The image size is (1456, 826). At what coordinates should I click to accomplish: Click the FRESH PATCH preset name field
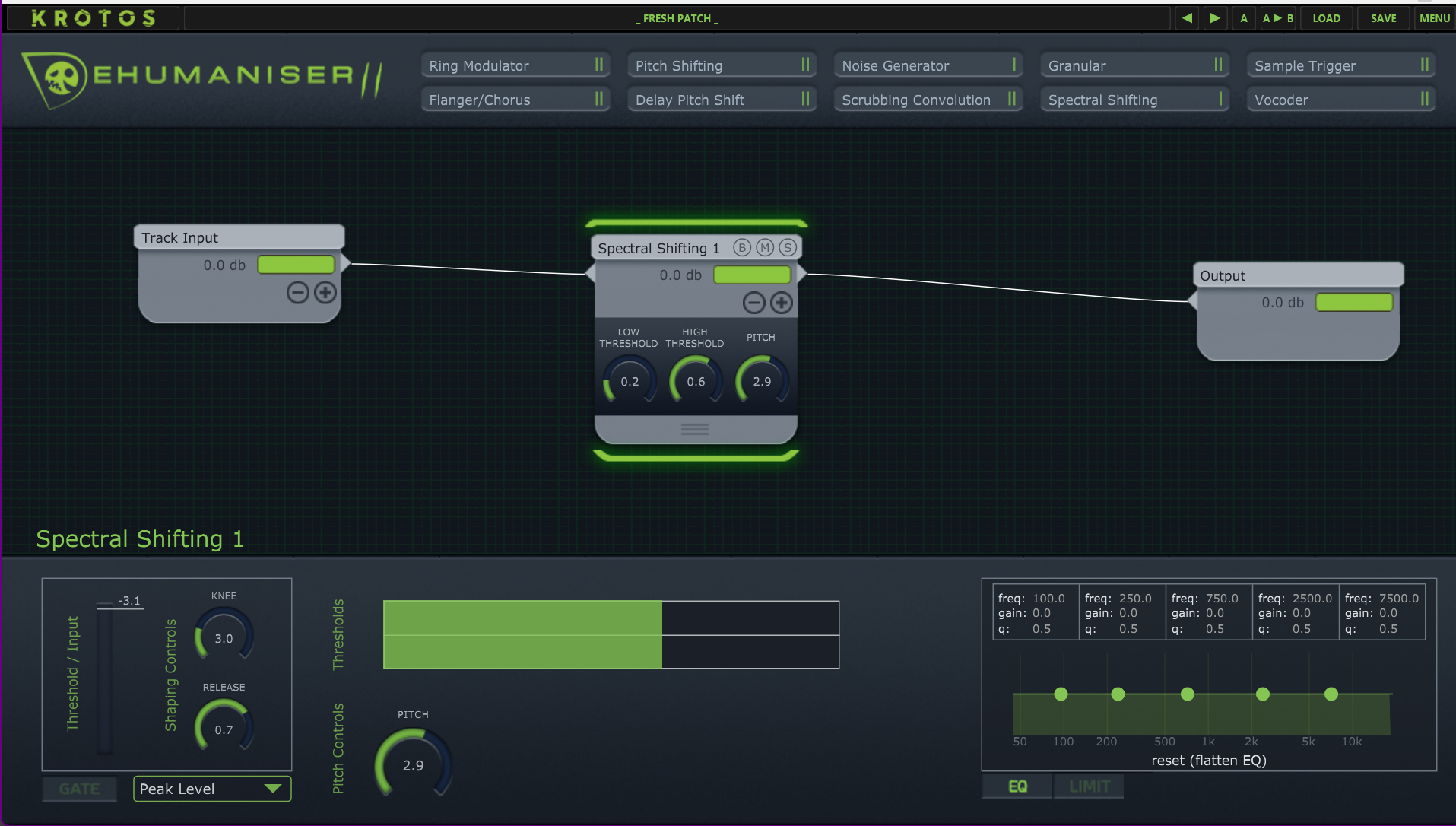click(x=677, y=18)
